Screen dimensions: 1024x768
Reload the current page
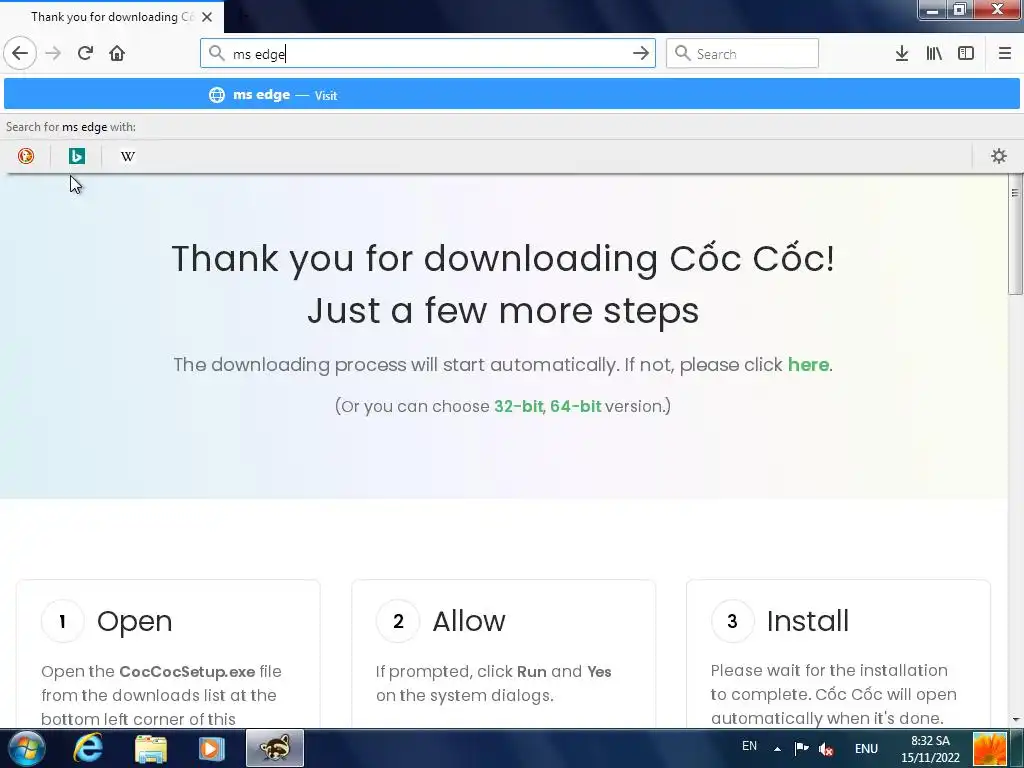85,53
